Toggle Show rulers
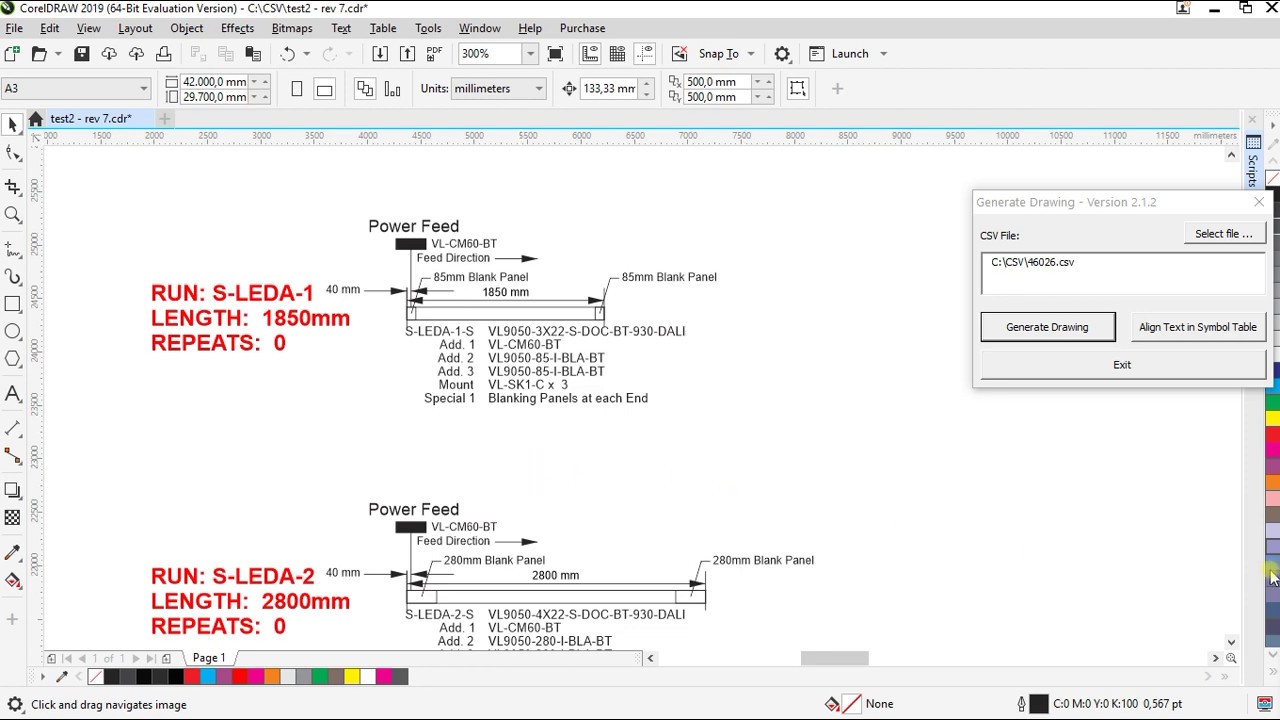This screenshot has width=1280, height=720. click(x=590, y=54)
